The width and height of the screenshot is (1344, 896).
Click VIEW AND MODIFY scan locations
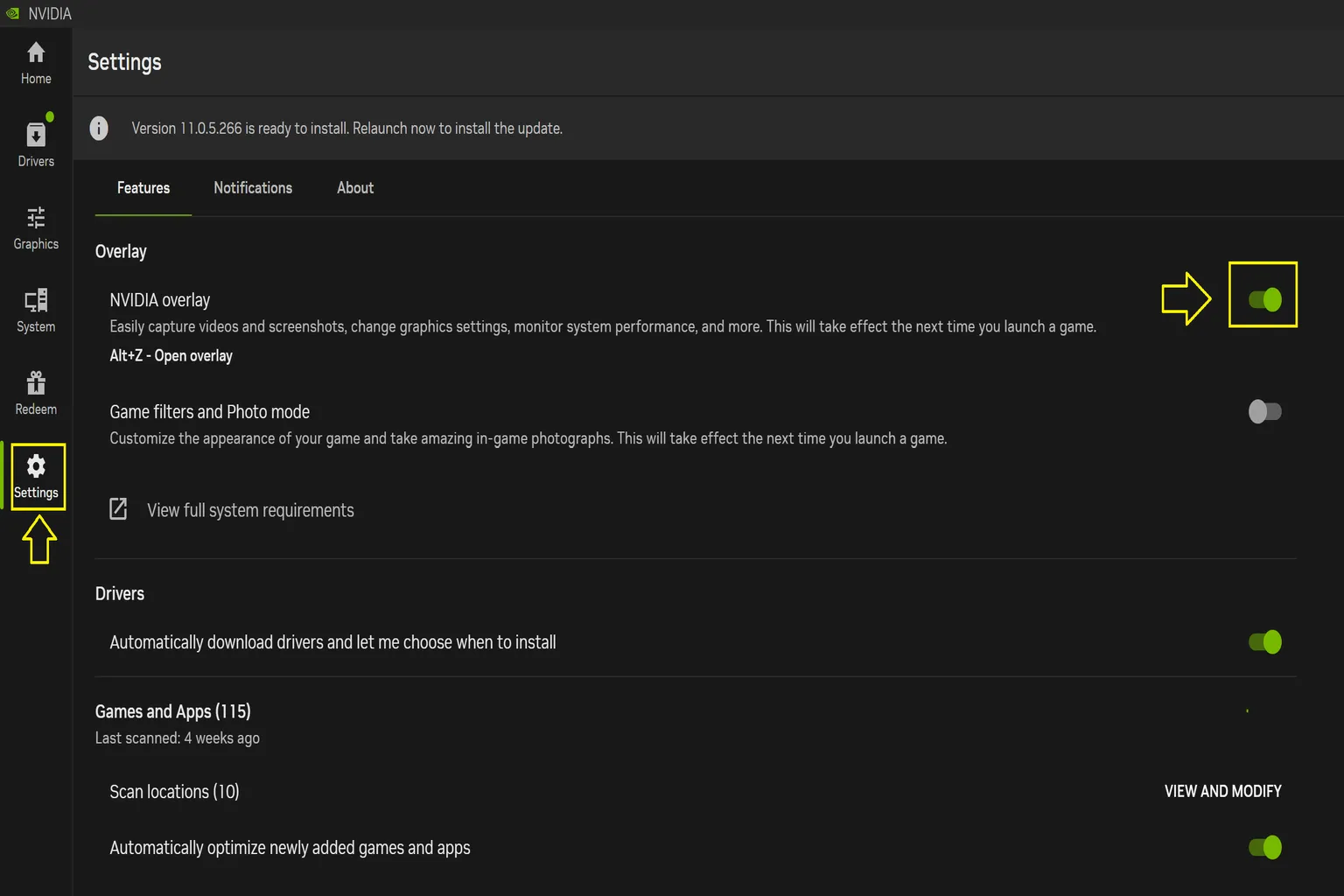(x=1222, y=791)
